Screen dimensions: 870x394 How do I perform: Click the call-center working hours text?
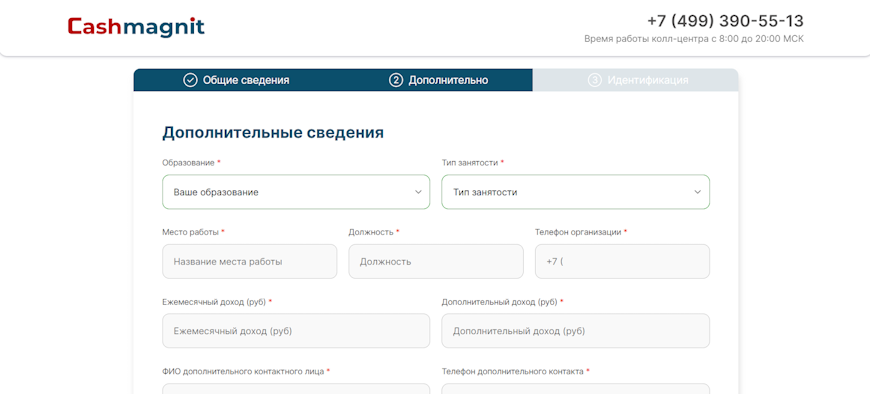(694, 39)
